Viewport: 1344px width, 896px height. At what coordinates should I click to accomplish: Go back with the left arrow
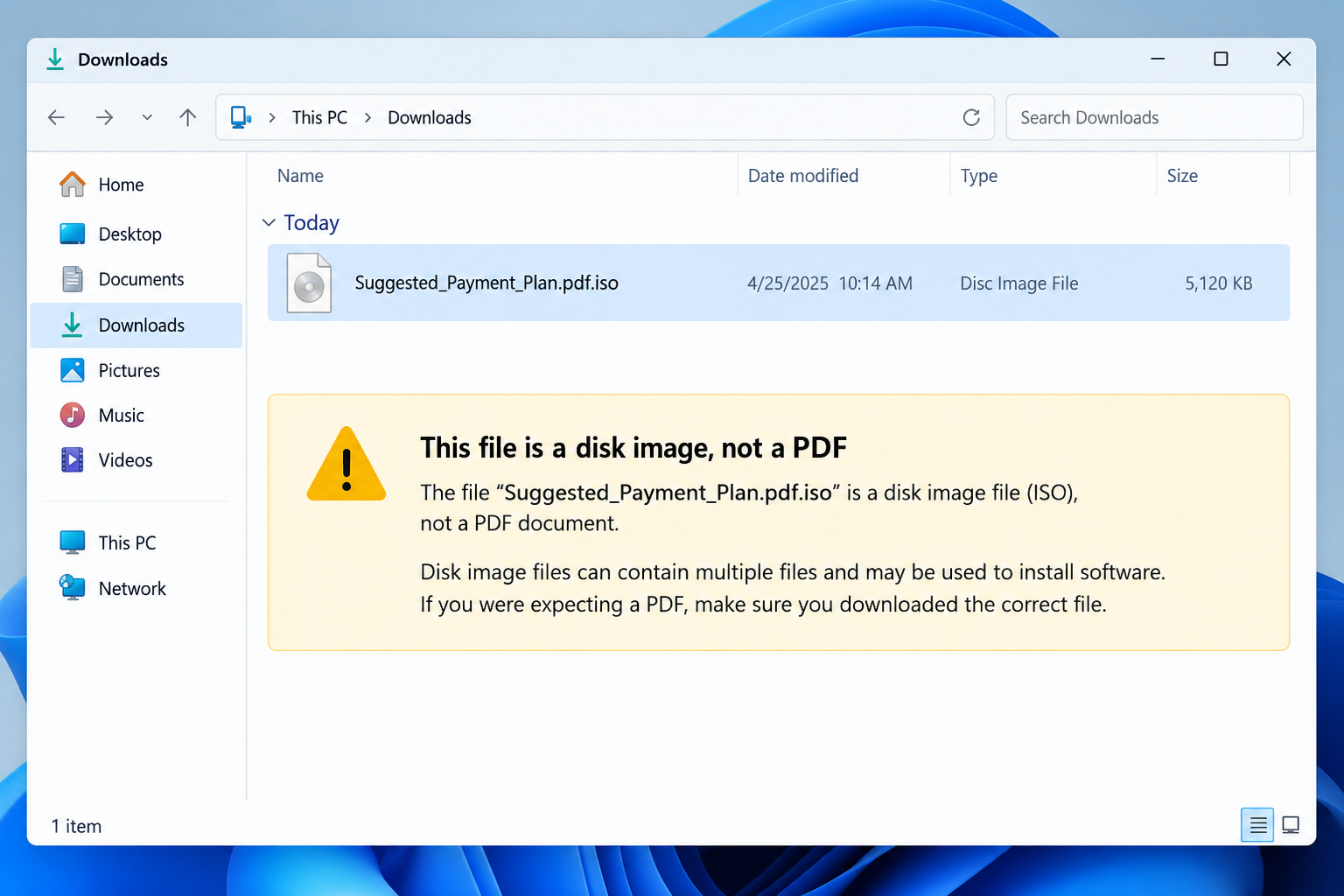coord(57,117)
